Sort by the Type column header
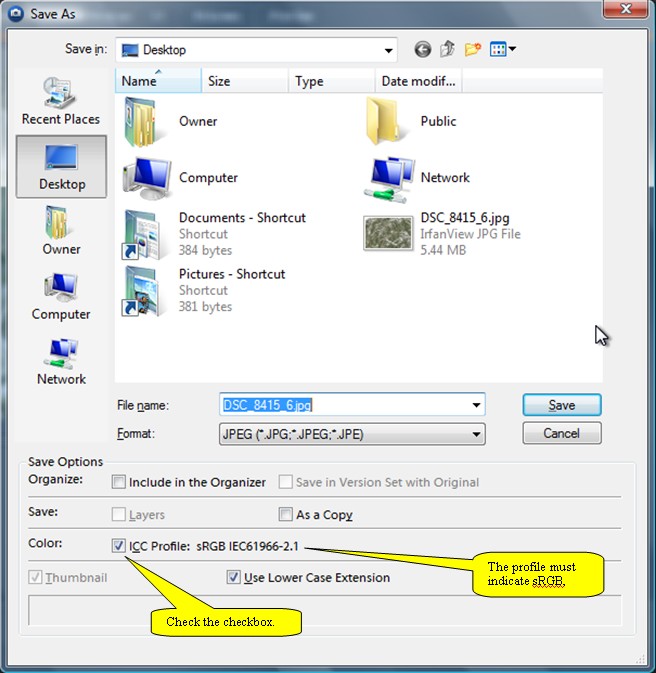The height and width of the screenshot is (673, 656). [x=332, y=81]
